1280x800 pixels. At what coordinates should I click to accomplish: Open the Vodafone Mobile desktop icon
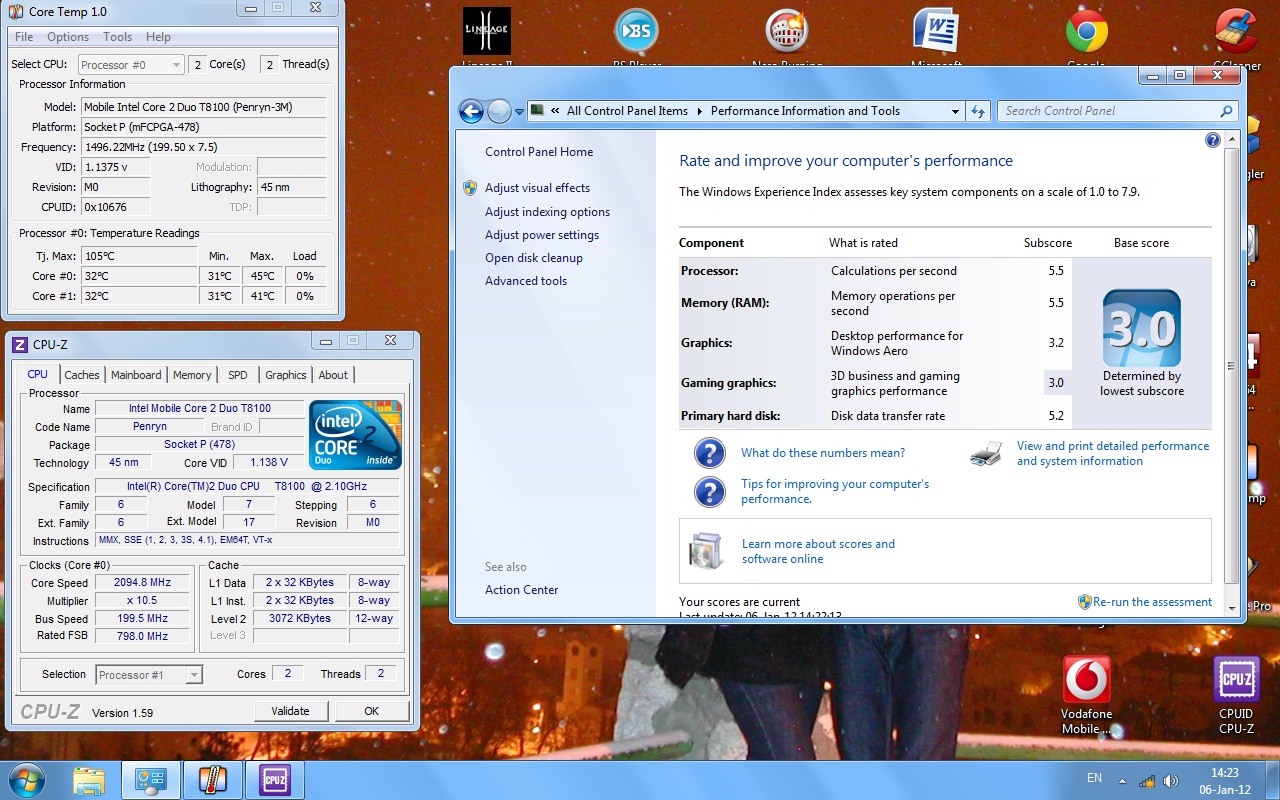tap(1086, 695)
